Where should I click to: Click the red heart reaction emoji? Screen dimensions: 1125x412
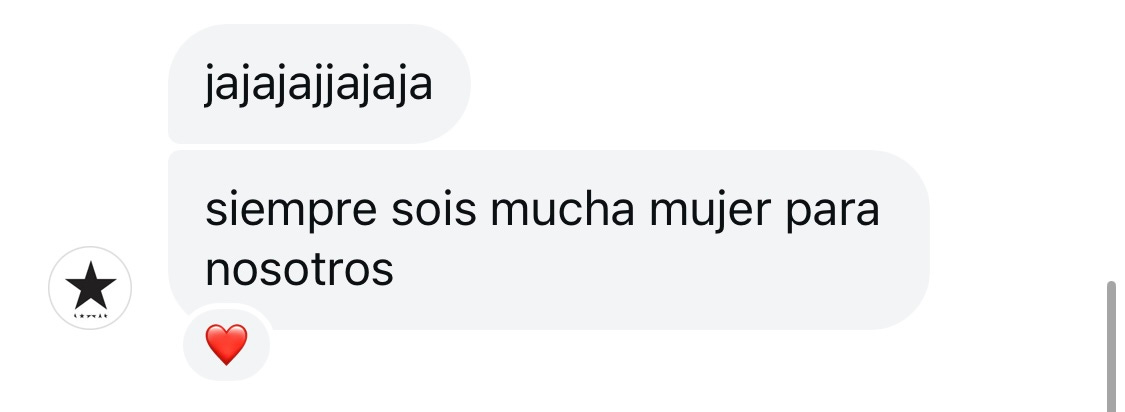pyautogui.click(x=226, y=344)
